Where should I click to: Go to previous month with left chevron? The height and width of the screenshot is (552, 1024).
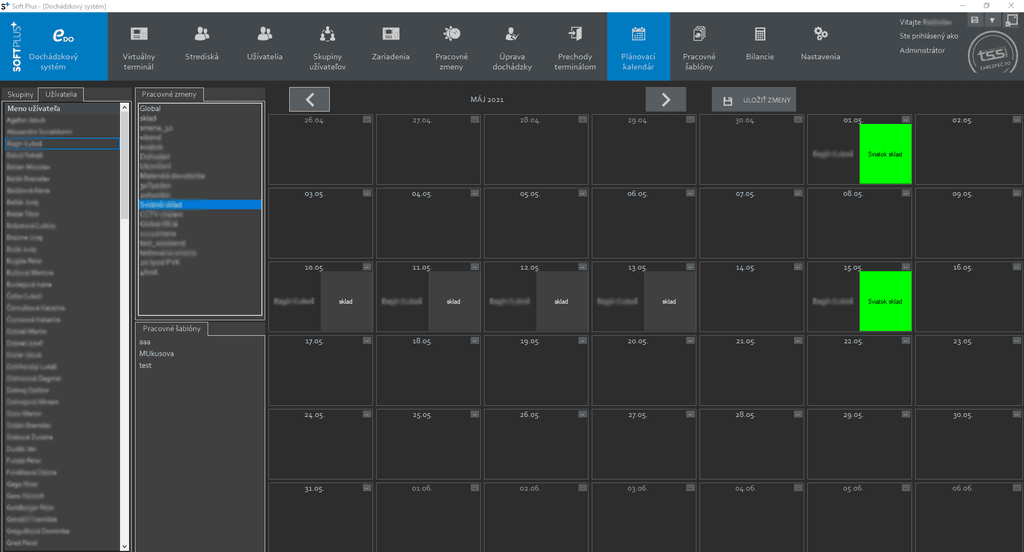point(309,99)
